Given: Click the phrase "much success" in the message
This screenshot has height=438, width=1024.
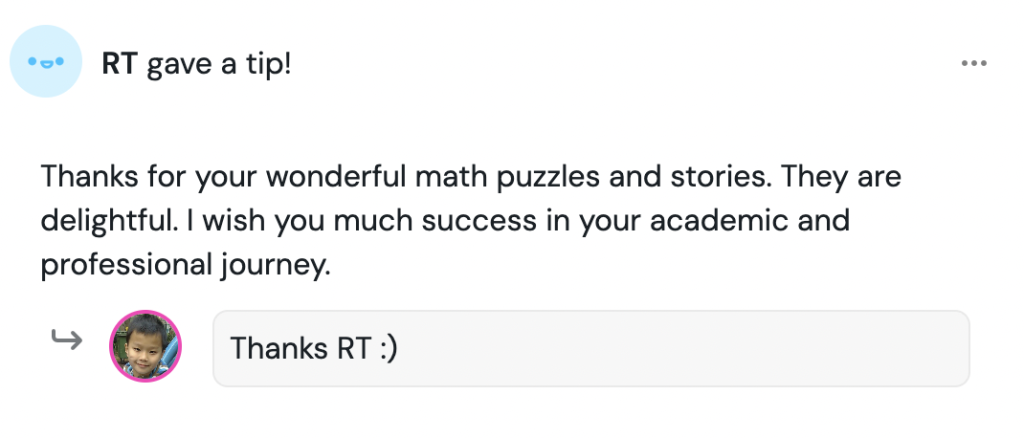Looking at the screenshot, I should coord(461,221).
